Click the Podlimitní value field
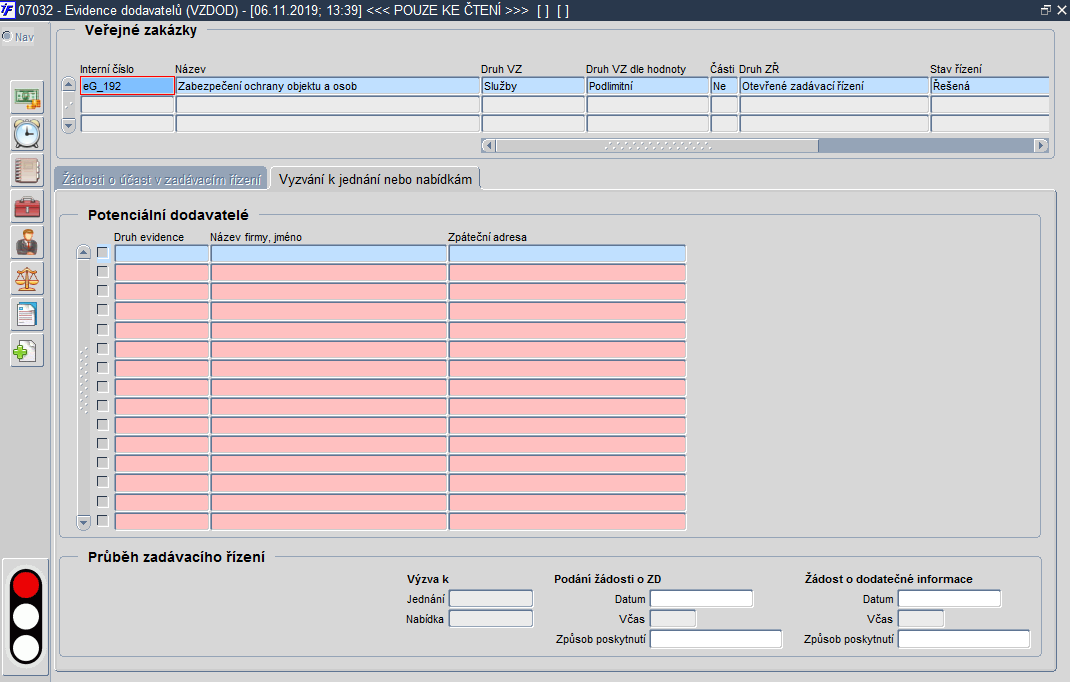This screenshot has height=682, width=1070. (648, 86)
